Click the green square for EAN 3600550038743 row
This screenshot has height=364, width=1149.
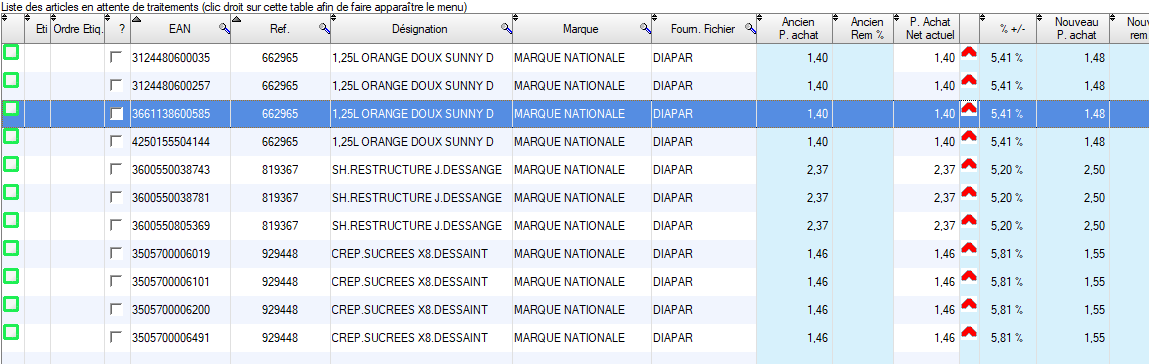11,165
